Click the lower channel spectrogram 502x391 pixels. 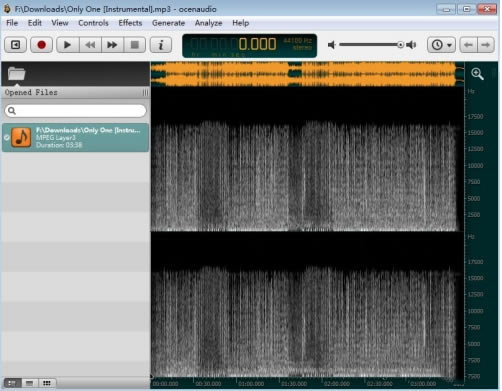point(307,305)
